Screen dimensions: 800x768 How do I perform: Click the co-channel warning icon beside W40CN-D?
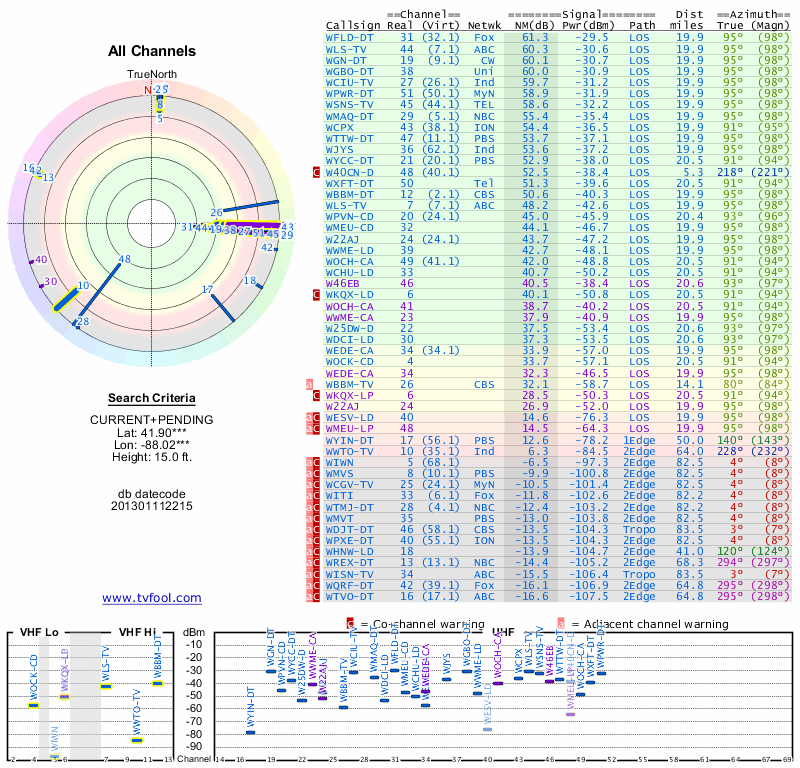316,172
